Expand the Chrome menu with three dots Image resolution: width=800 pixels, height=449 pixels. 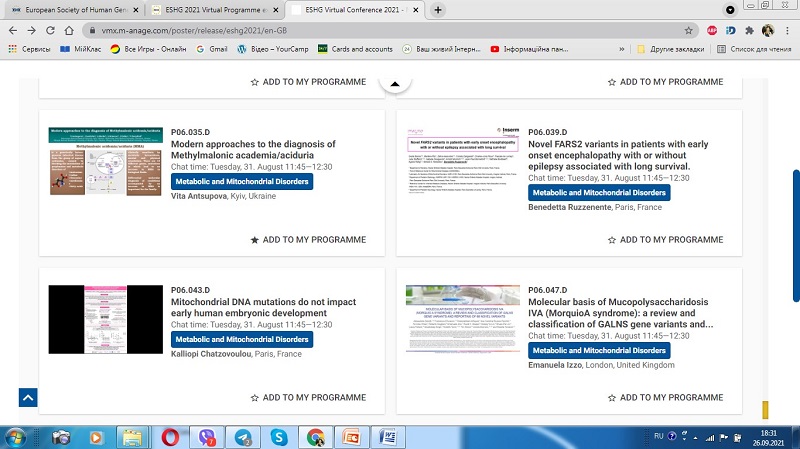pos(788,30)
